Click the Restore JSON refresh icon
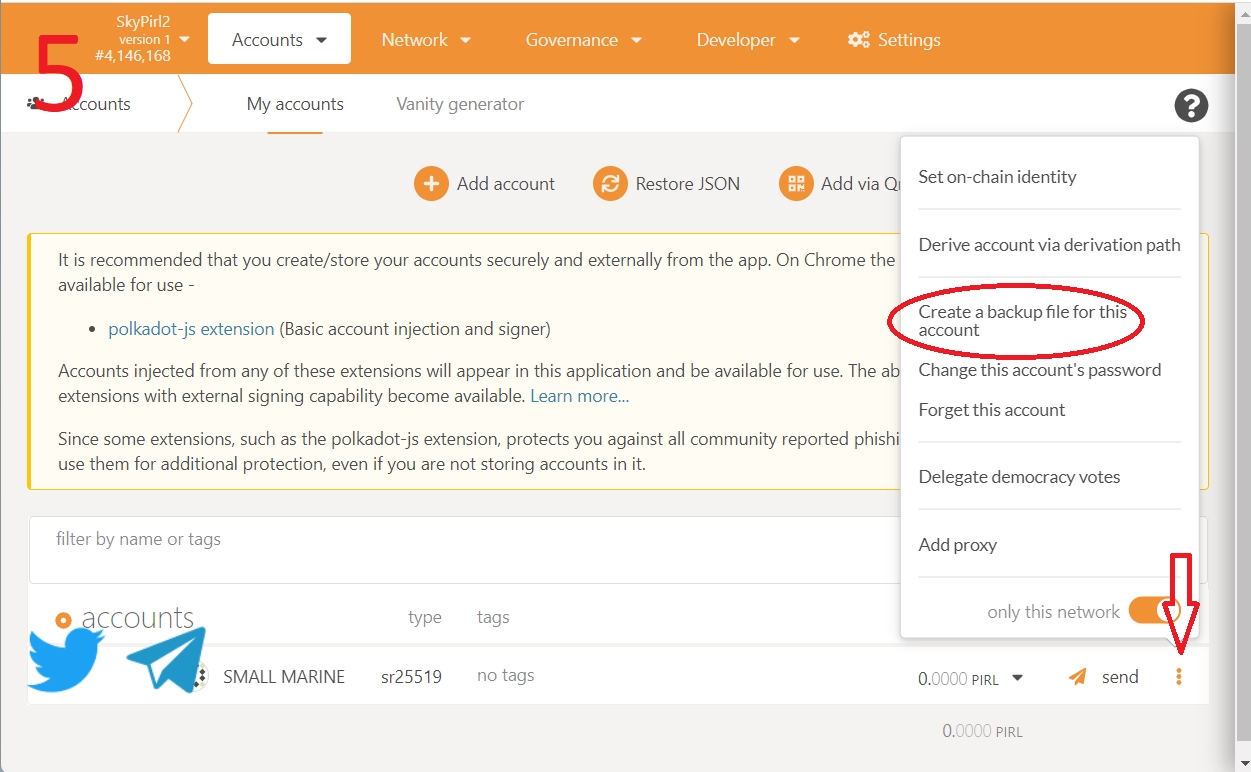The image size is (1251, 772). pyautogui.click(x=610, y=184)
